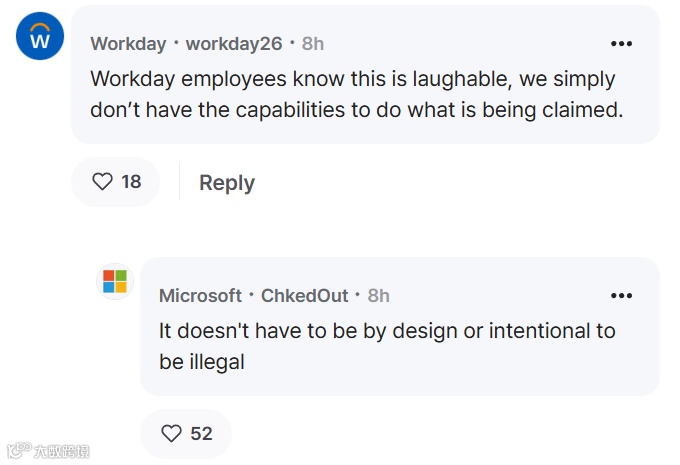
Task: Click the heart icon under ChkedOut's reply
Action: coord(172,433)
